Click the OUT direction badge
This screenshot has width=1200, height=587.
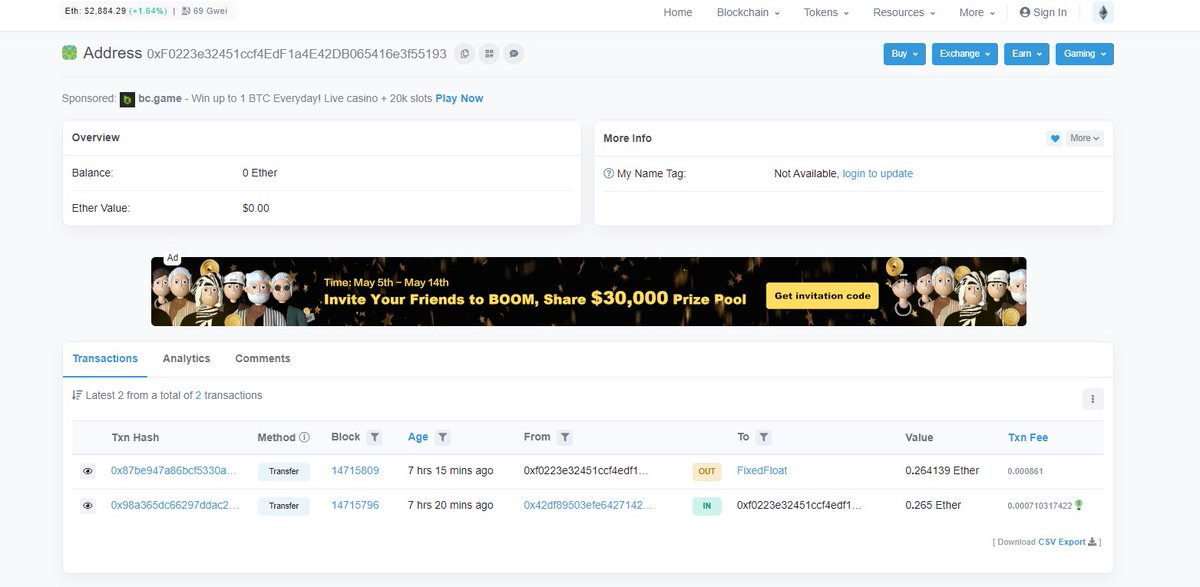[x=707, y=471]
